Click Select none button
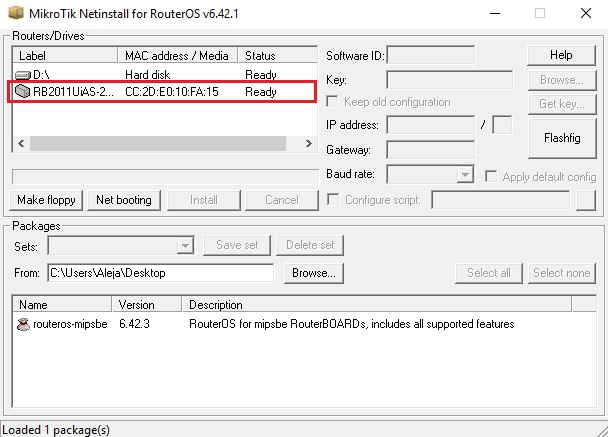This screenshot has width=608, height=437. coord(561,273)
